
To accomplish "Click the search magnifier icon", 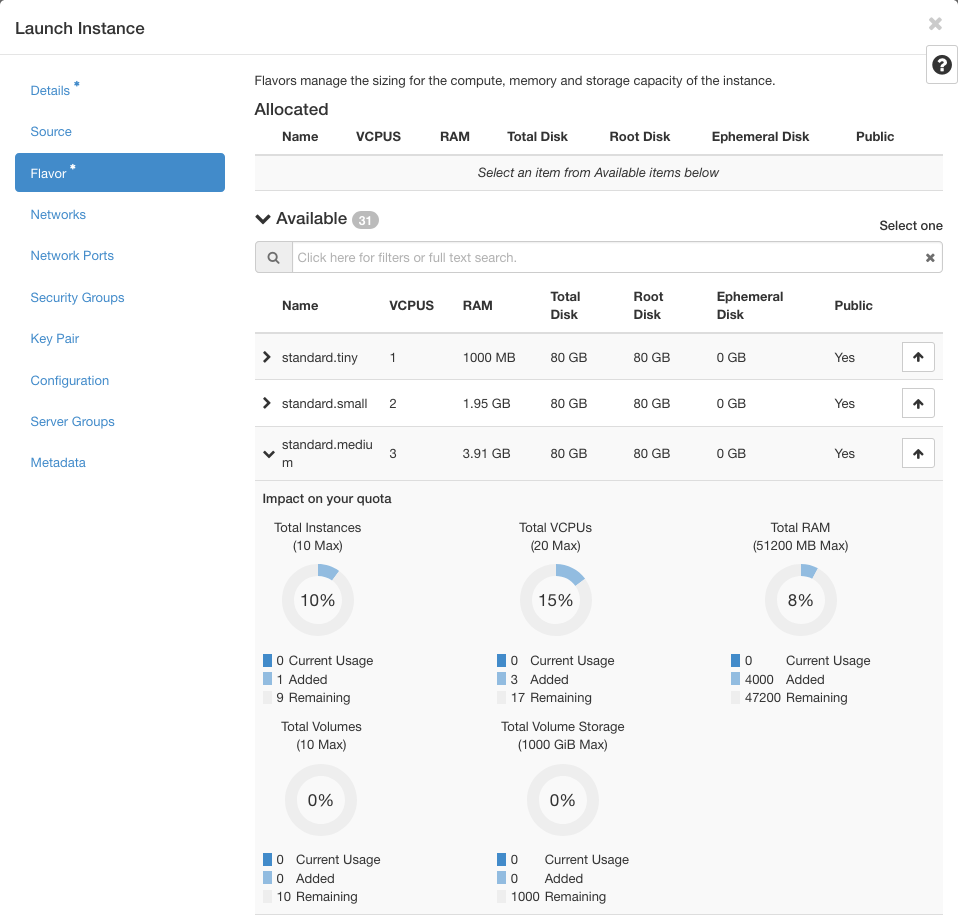I will tap(273, 257).
